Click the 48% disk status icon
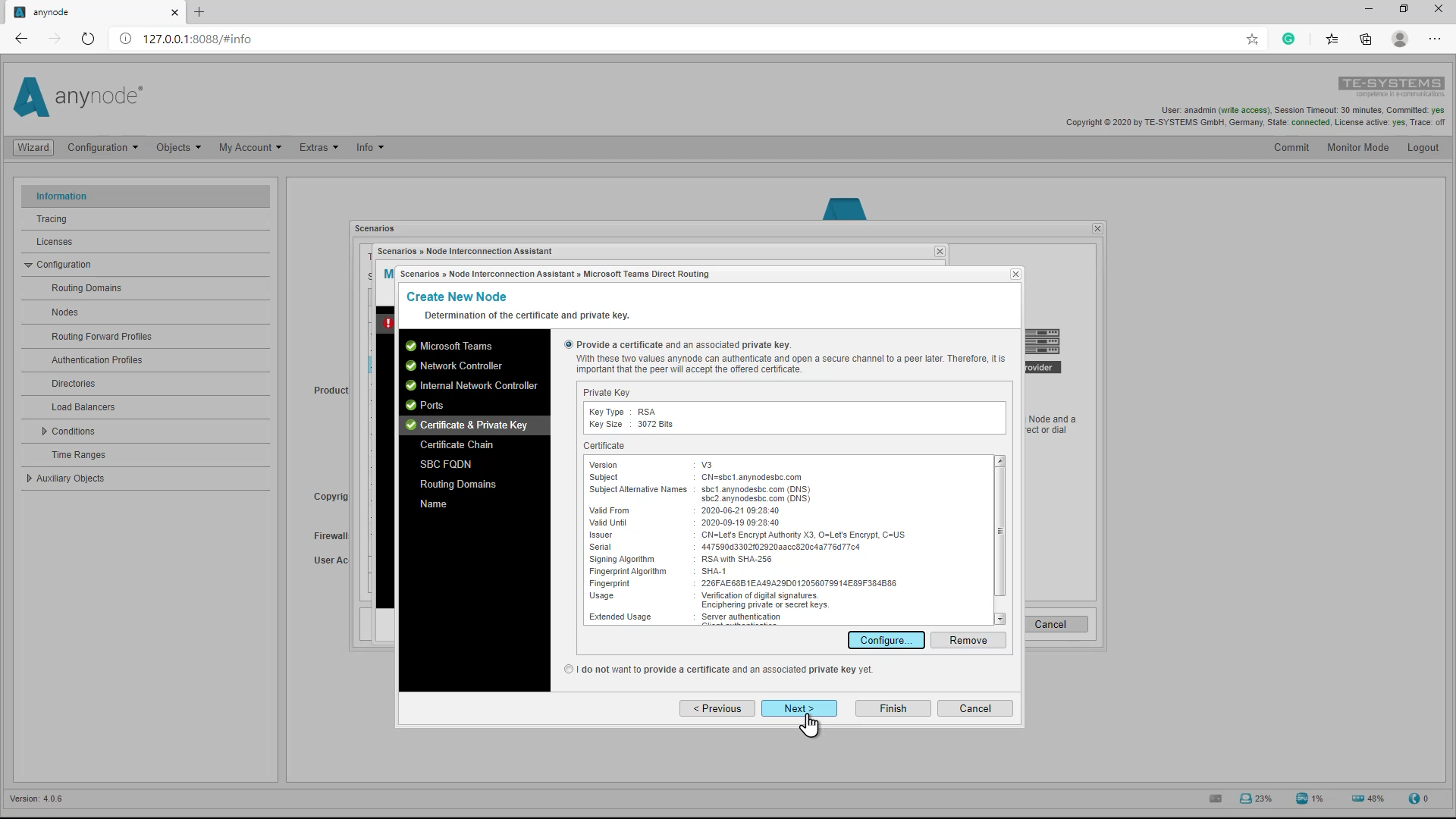The height and width of the screenshot is (819, 1456). [1358, 799]
